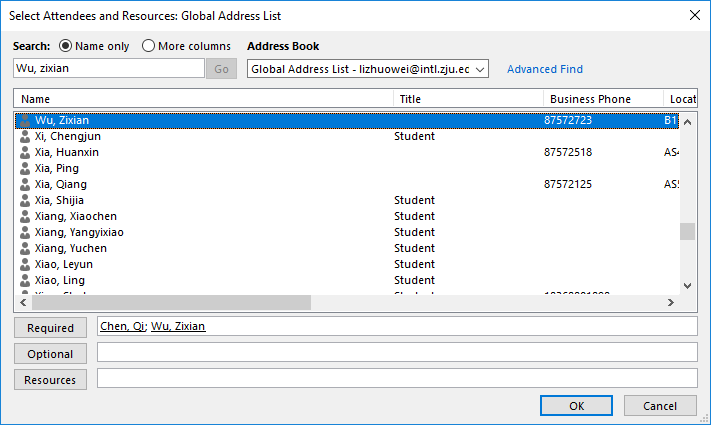Click the person icon next to Xia, Shijia
711x425 pixels.
point(25,200)
